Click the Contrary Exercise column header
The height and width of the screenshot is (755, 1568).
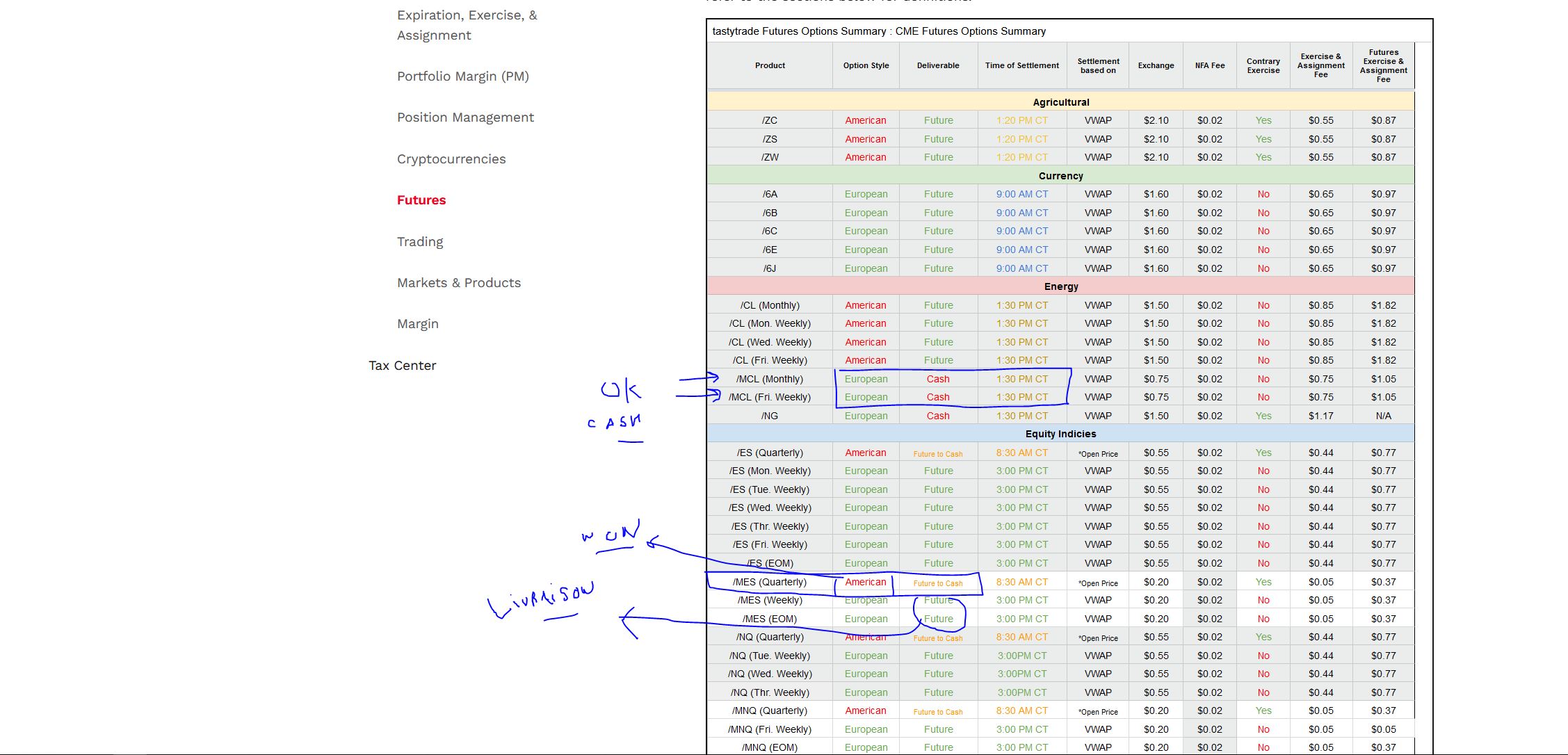click(1263, 65)
